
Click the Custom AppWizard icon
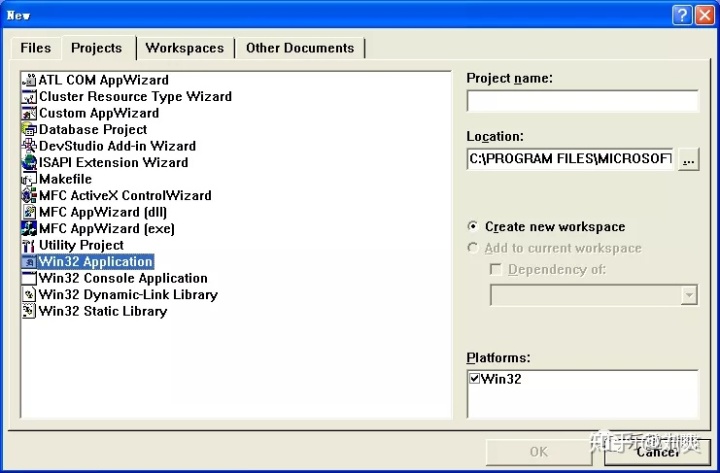coord(29,113)
